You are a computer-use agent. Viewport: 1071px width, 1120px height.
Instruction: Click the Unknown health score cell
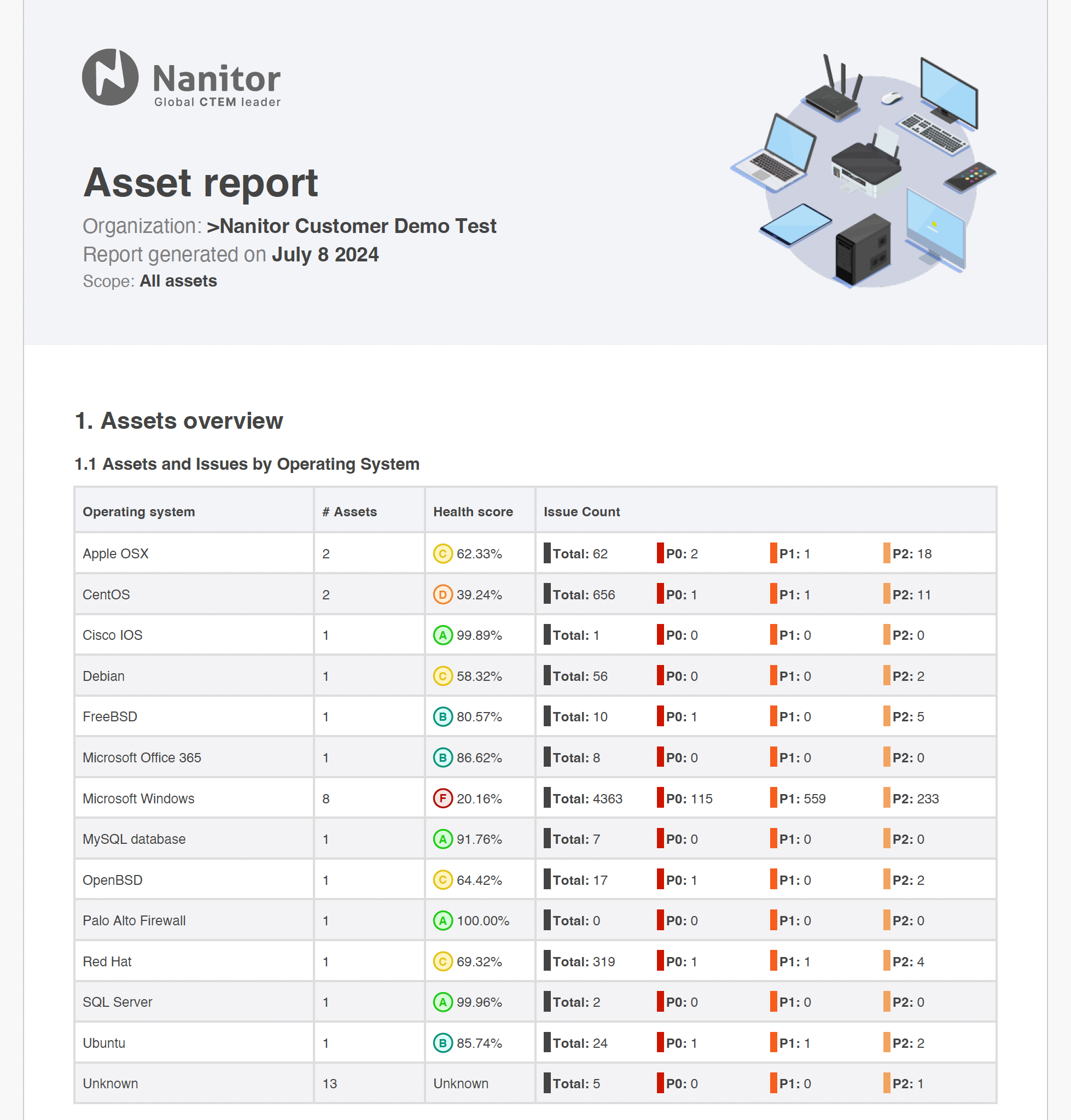point(460,1083)
